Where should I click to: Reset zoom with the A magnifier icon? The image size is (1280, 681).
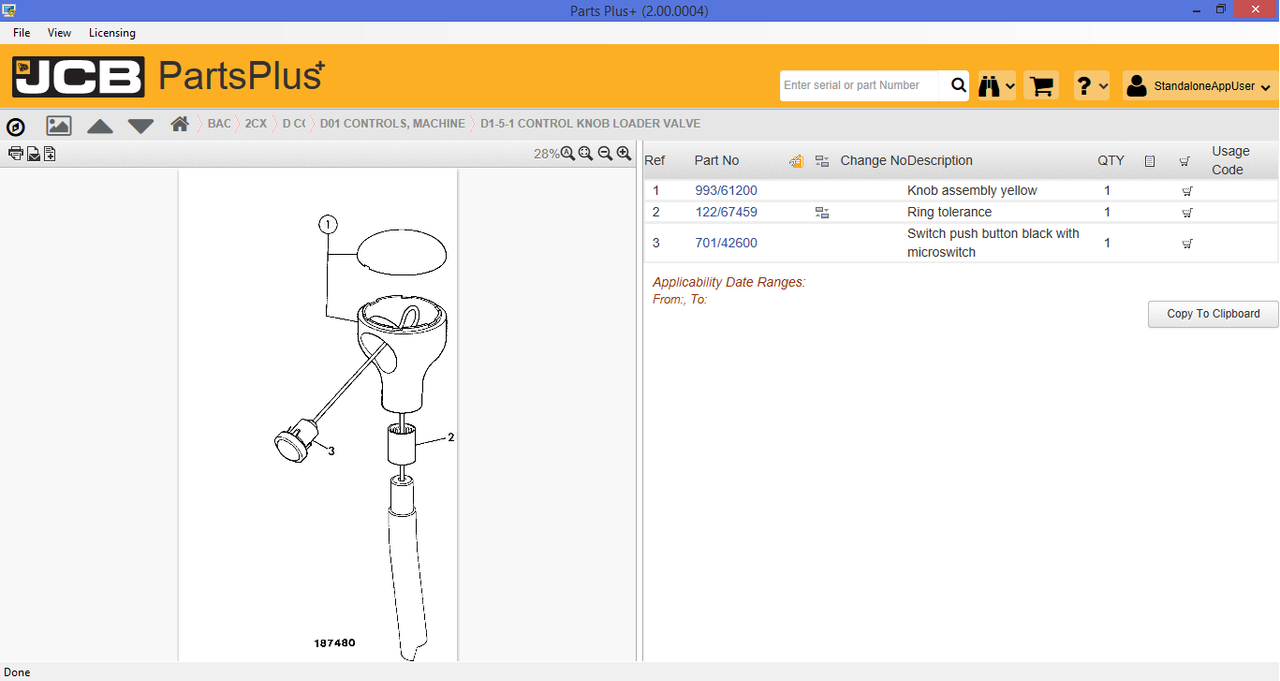(x=568, y=153)
